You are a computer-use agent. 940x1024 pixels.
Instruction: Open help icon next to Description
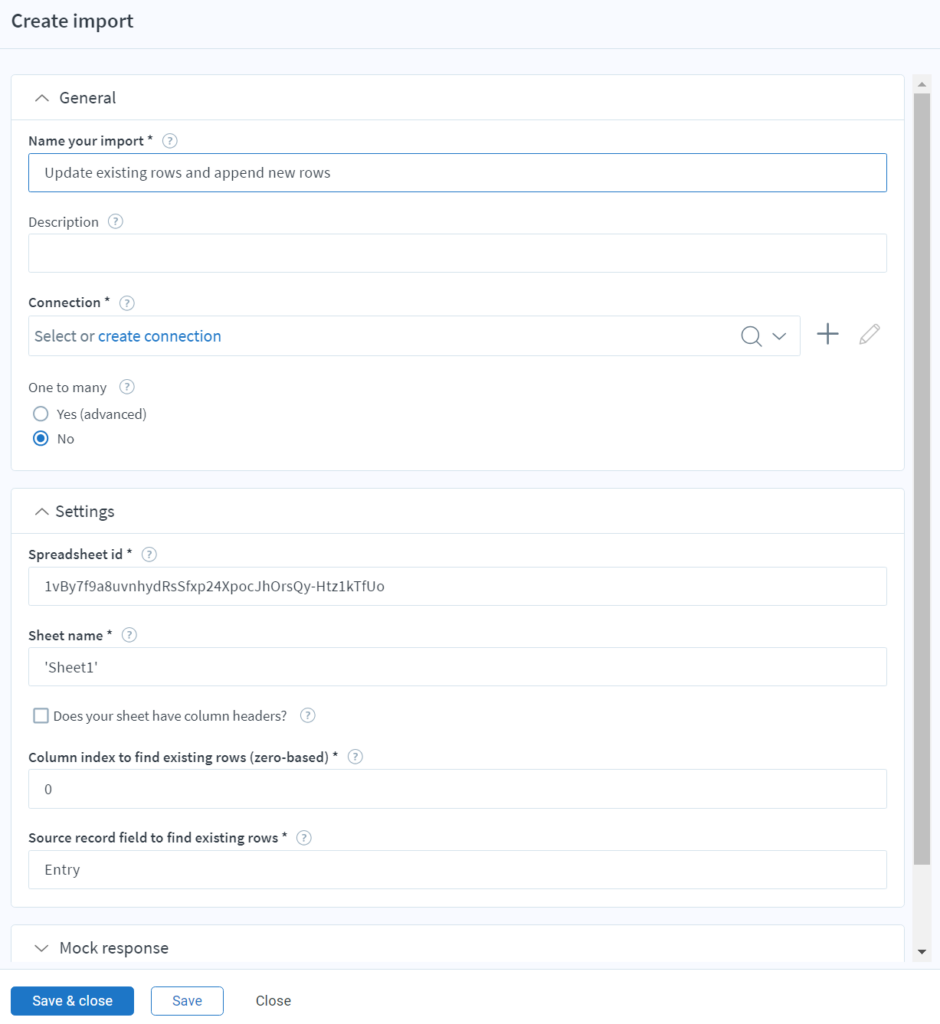[115, 221]
